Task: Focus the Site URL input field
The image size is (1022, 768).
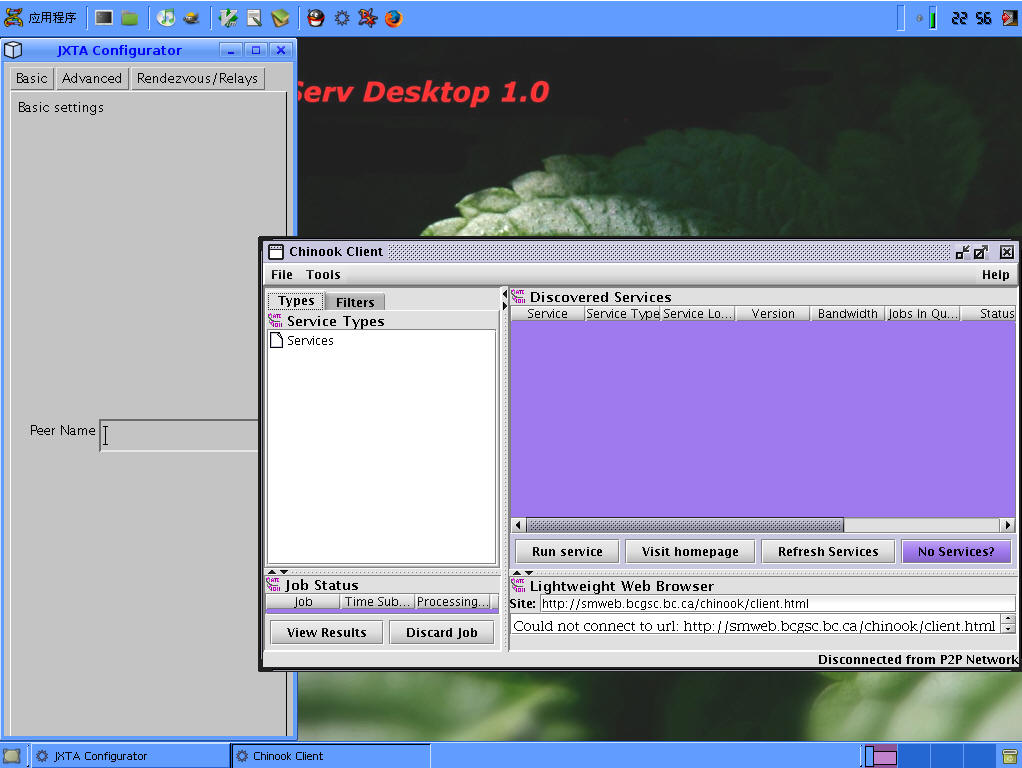Action: point(778,604)
